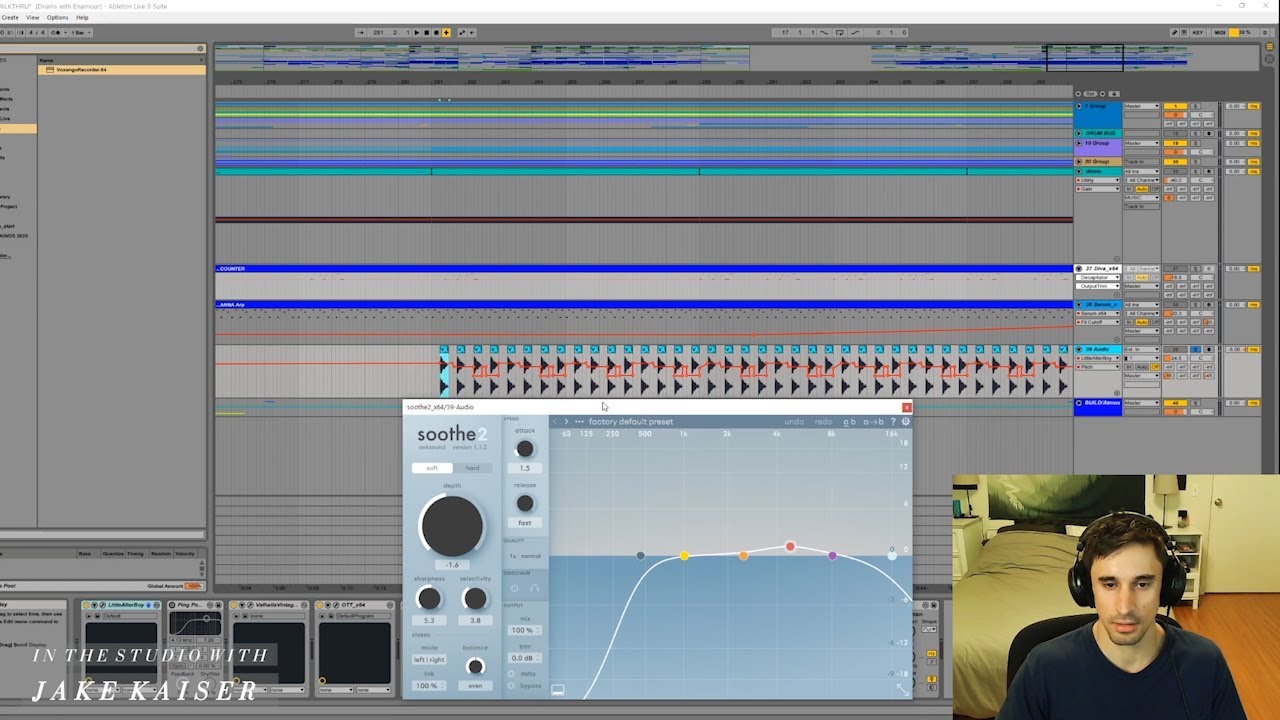Click the soothe2 attack knob
Image resolution: width=1280 pixels, height=720 pixels.
525,449
